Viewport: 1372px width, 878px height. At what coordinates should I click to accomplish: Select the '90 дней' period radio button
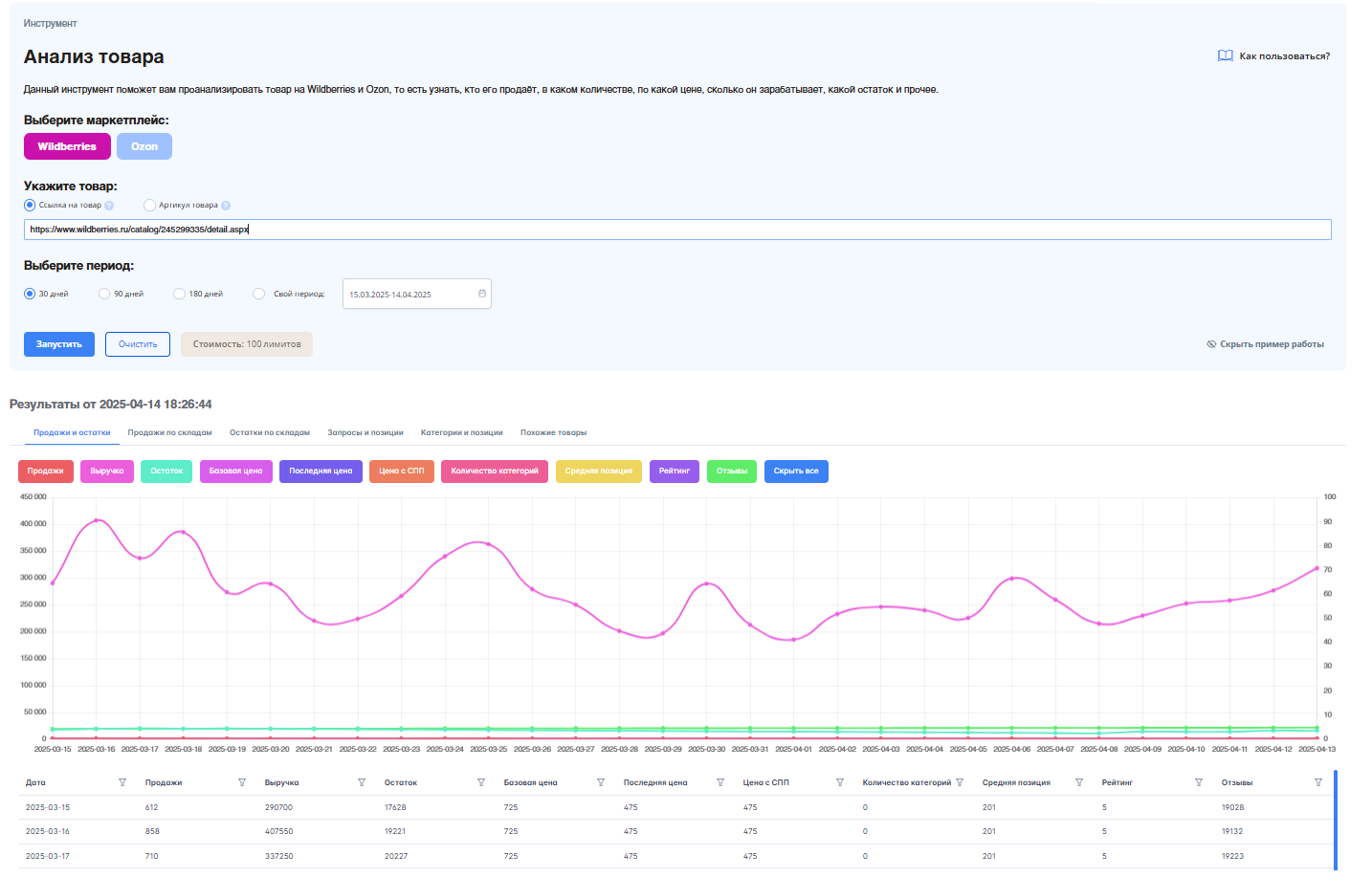[104, 294]
